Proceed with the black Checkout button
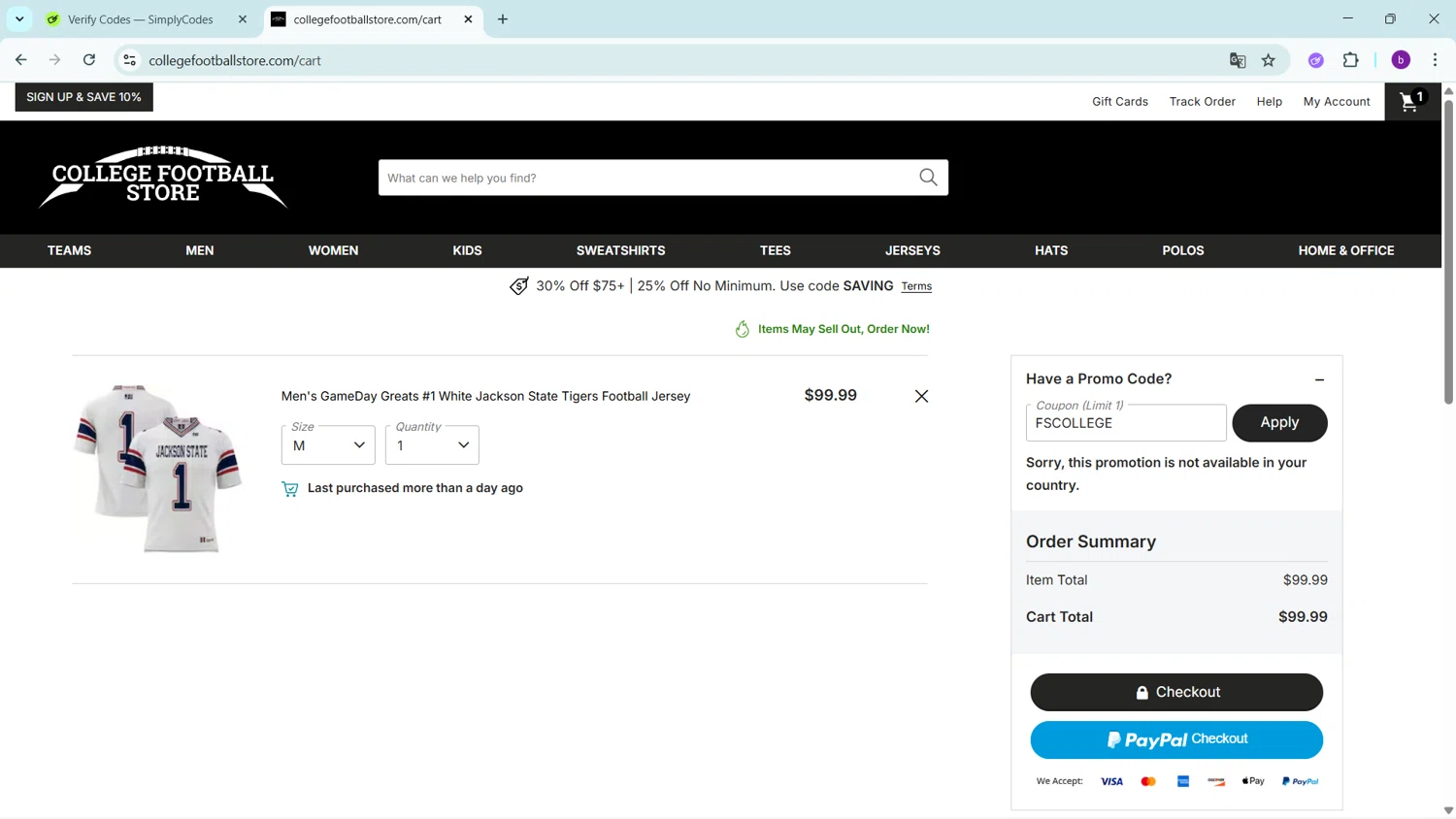Image resolution: width=1456 pixels, height=819 pixels. [x=1176, y=692]
